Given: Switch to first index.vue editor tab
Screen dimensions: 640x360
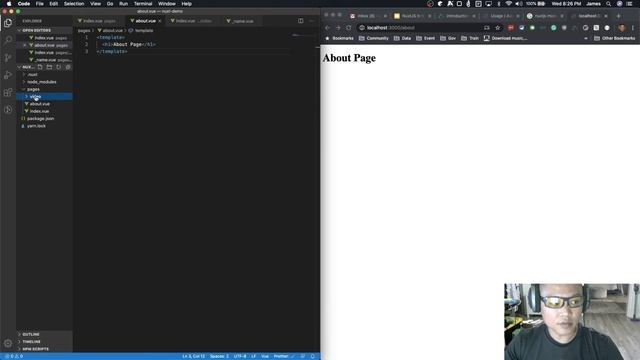Looking at the screenshot, I should (98, 21).
